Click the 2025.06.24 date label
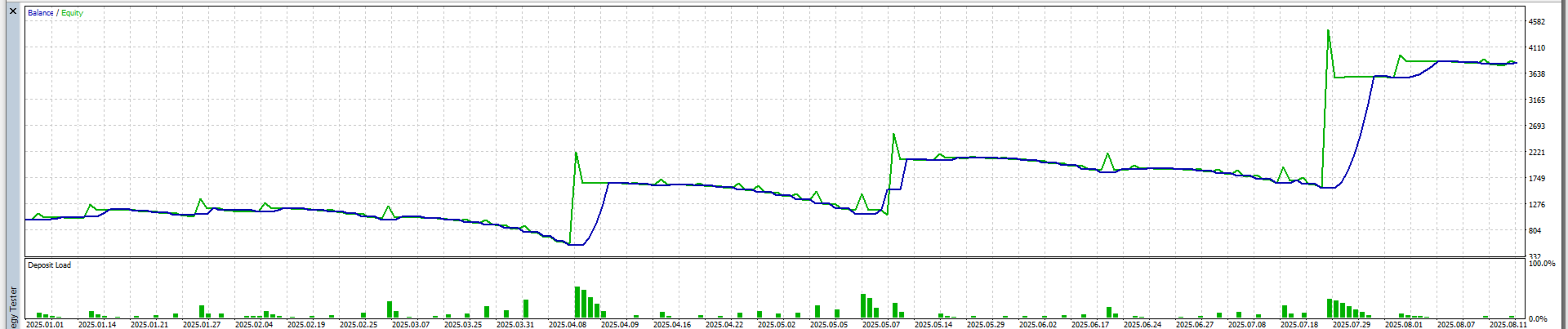The height and width of the screenshot is (329, 1568). tap(1143, 325)
